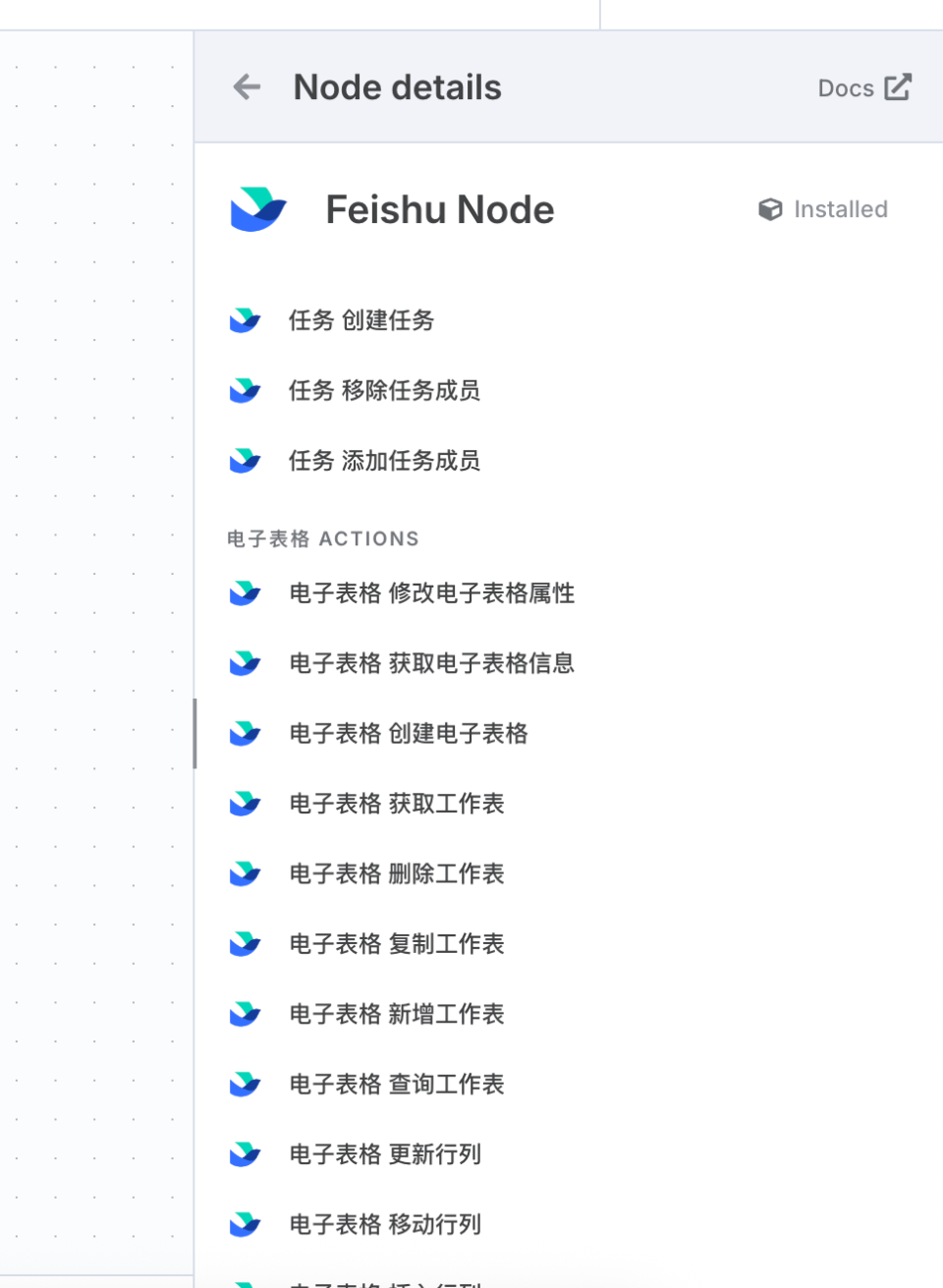Screen dimensions: 943x1288
Task: Click the package icon beside Installed
Action: pos(768,208)
